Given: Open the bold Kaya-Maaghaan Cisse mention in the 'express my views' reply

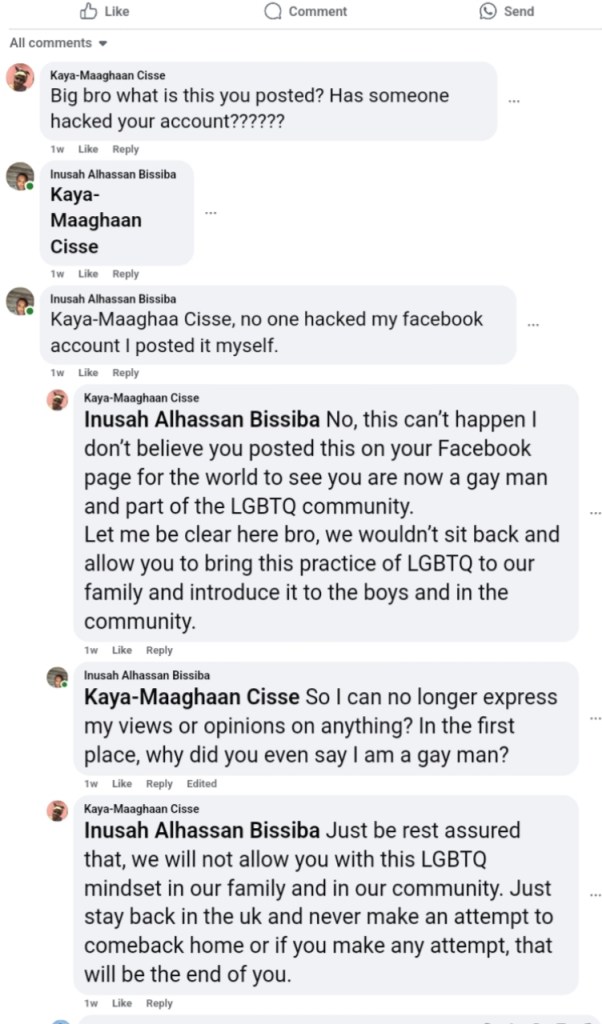Looking at the screenshot, I should tap(191, 696).
